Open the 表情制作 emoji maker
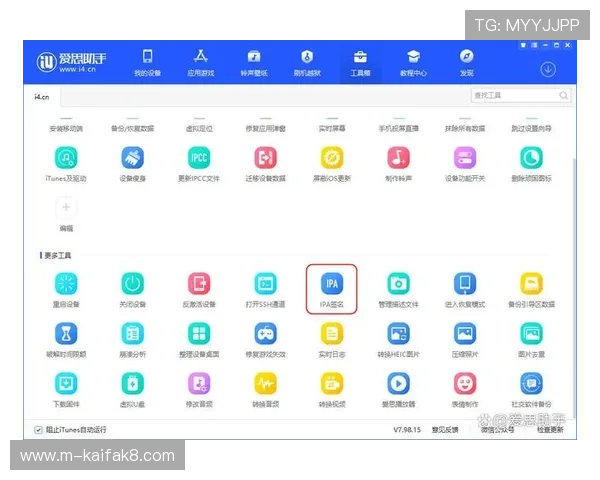Image resolution: width=600 pixels, height=480 pixels. point(464,384)
